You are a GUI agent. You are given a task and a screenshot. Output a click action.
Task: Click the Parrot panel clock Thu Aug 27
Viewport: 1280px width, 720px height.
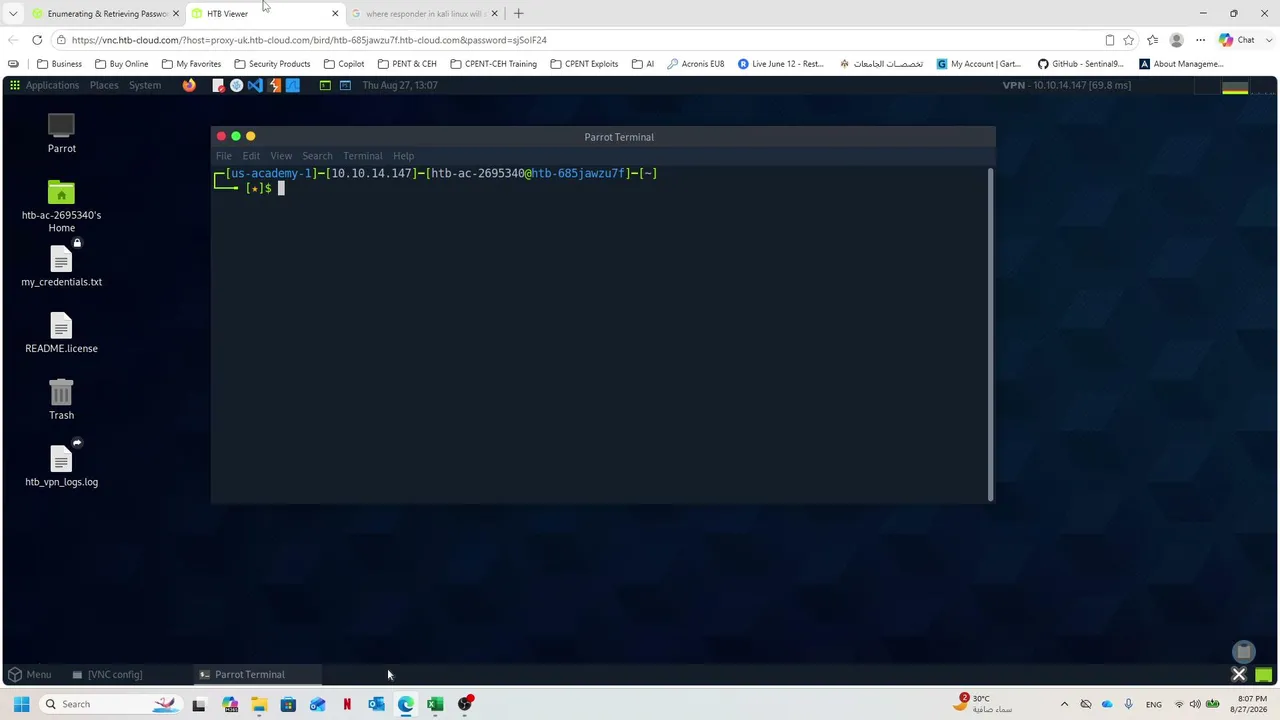coord(399,85)
